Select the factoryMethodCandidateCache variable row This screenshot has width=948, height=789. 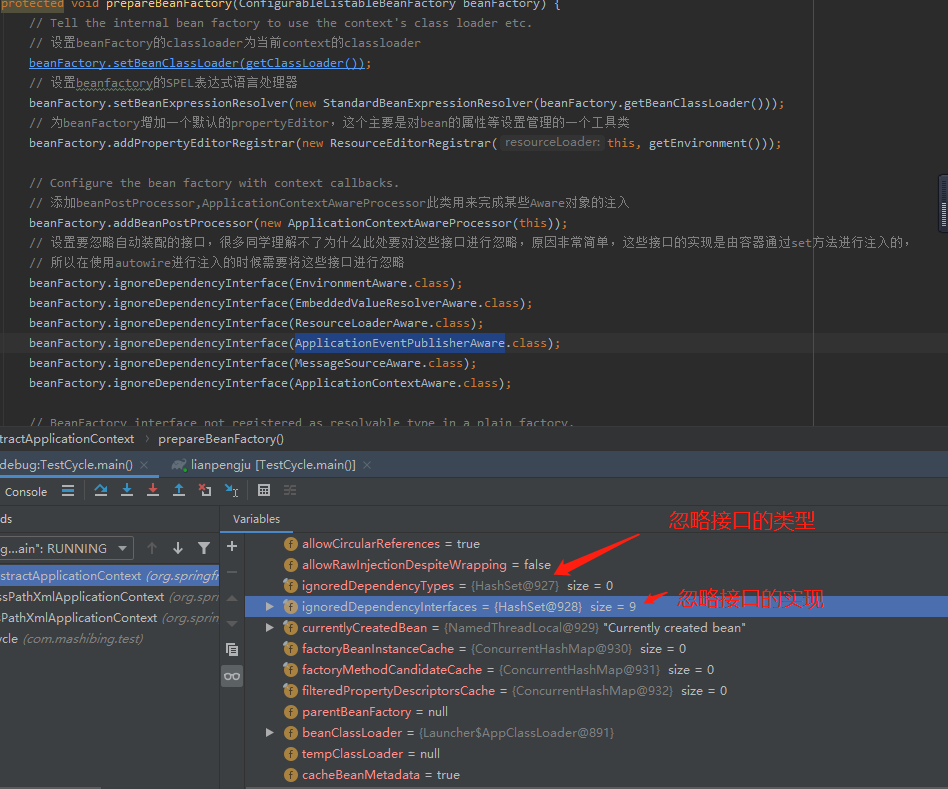pyautogui.click(x=596, y=670)
